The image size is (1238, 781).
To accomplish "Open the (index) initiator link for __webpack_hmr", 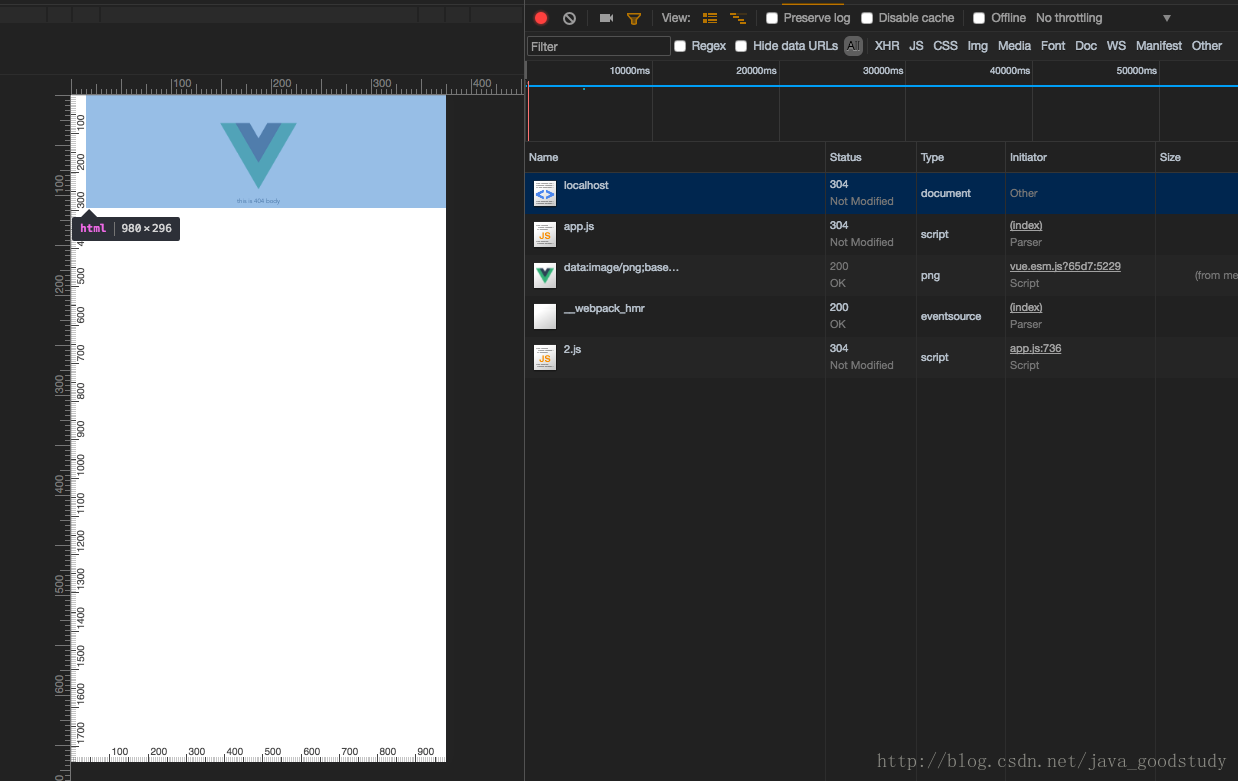I will (1026, 308).
